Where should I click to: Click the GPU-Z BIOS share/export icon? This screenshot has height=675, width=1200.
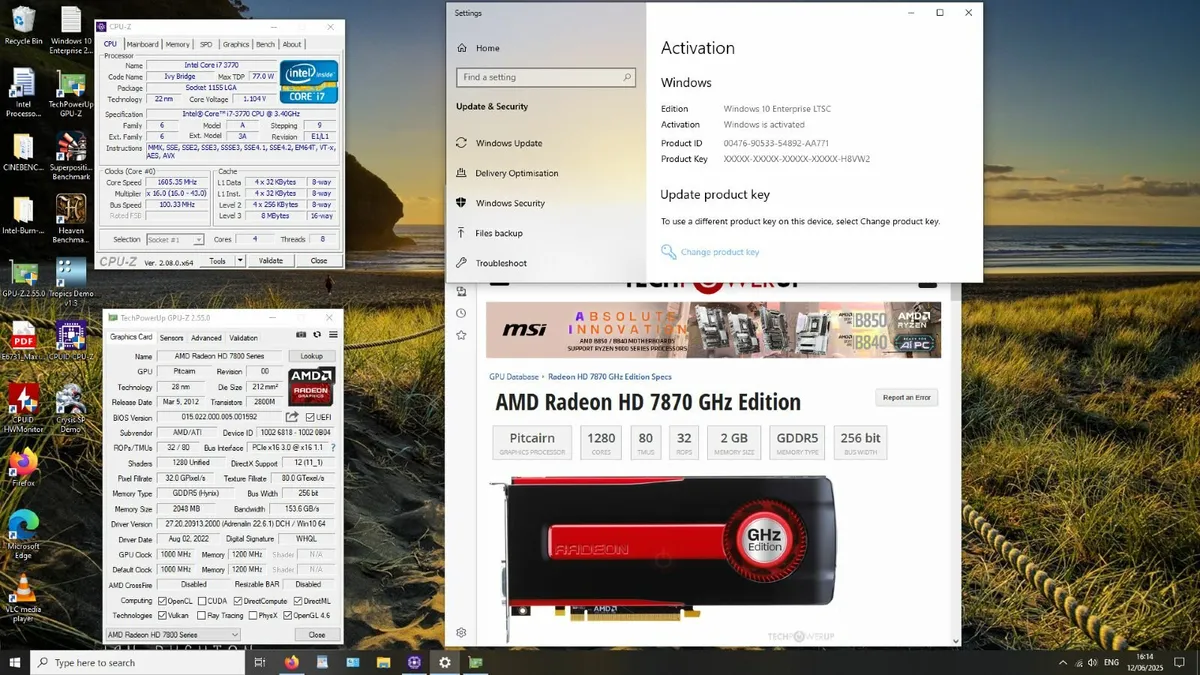(x=292, y=417)
